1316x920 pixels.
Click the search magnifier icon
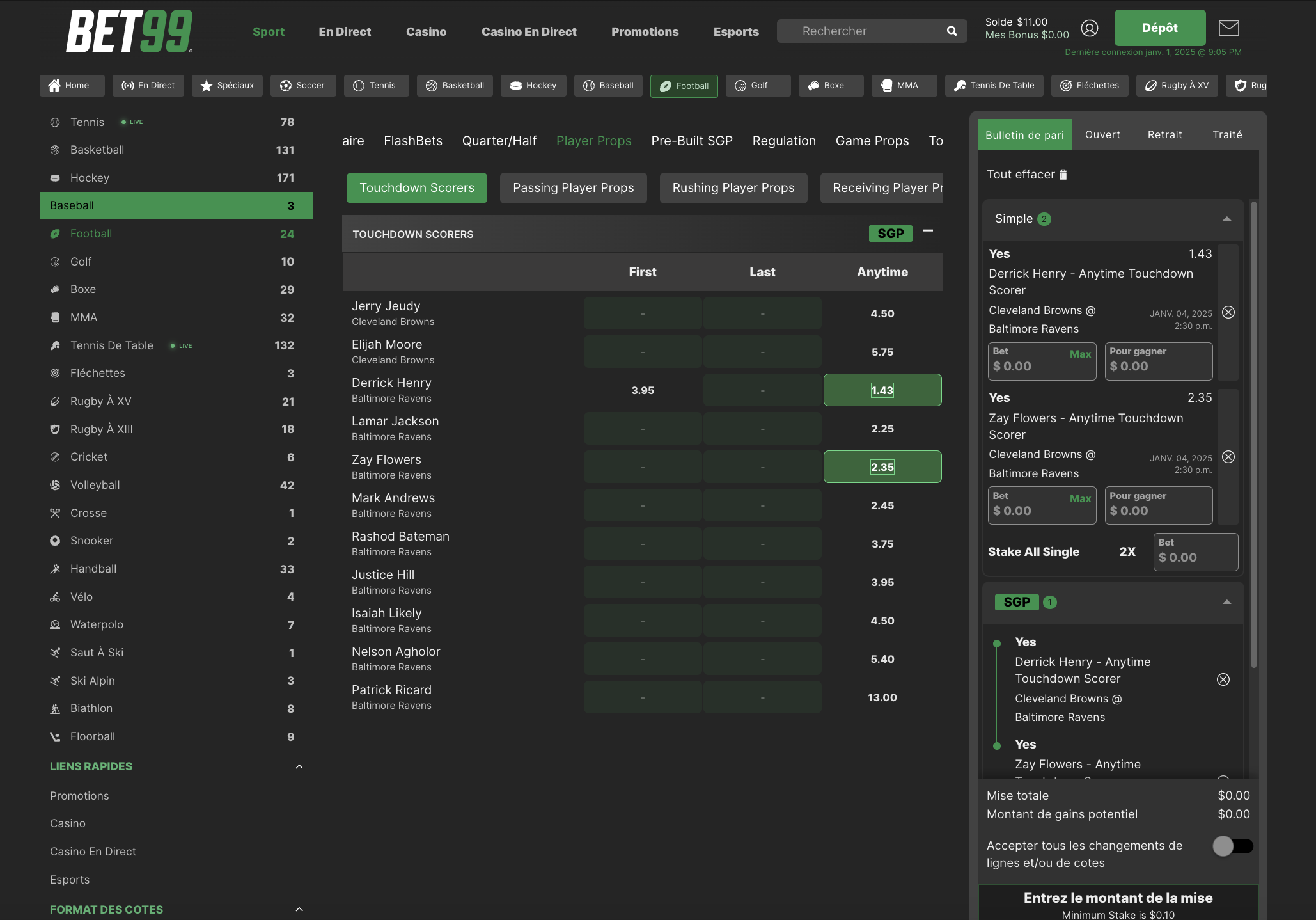click(x=952, y=31)
